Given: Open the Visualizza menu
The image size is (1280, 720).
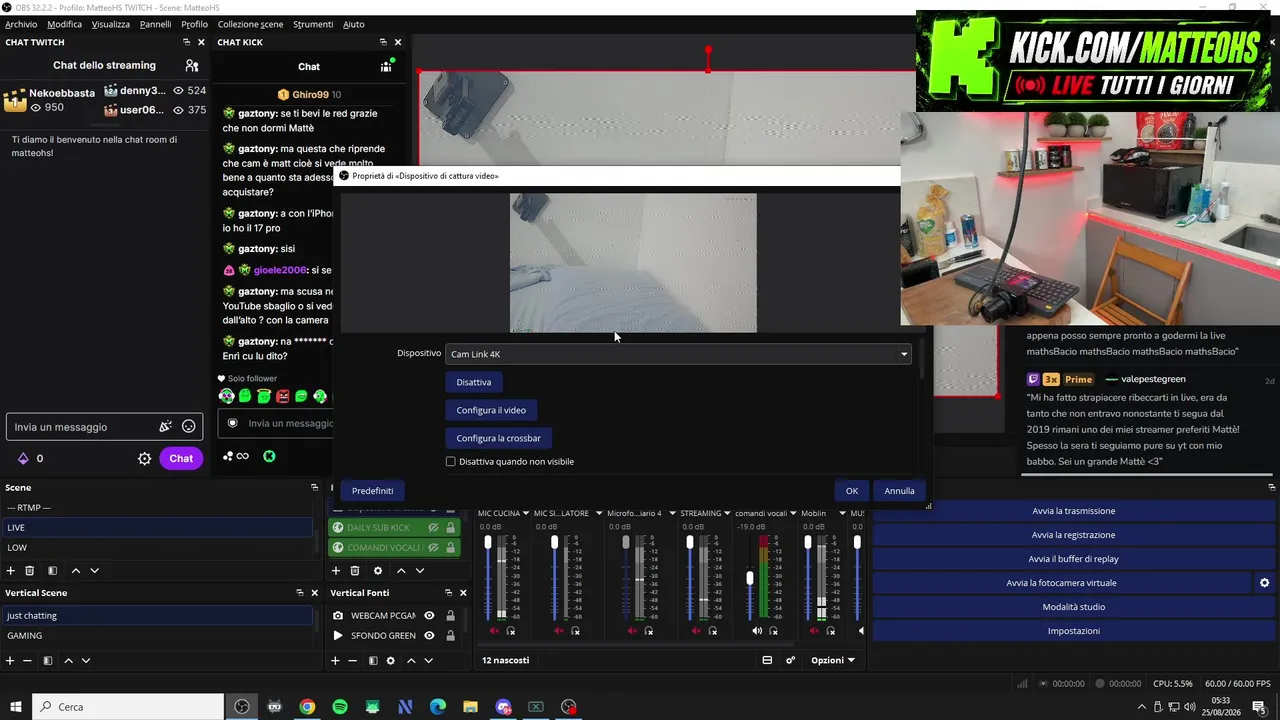Looking at the screenshot, I should [x=111, y=24].
